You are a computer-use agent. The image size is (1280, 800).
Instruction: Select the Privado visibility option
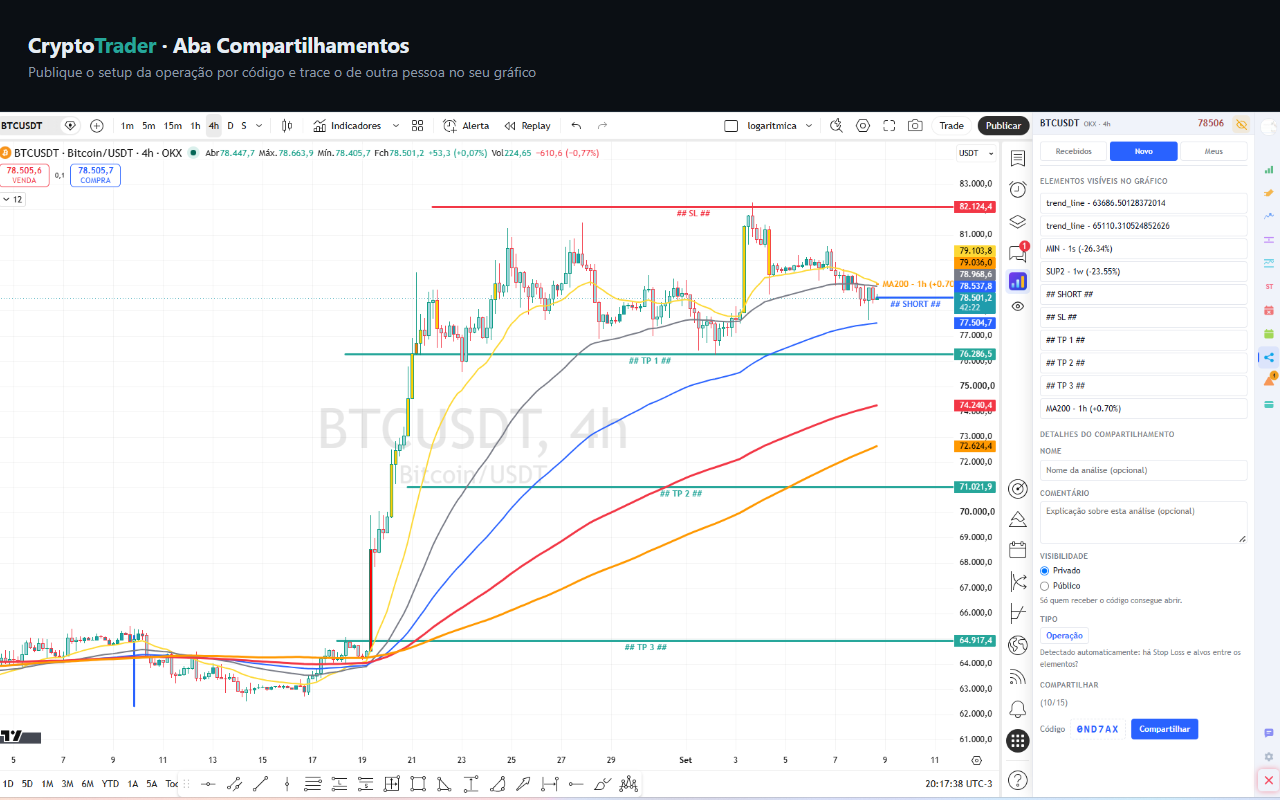click(1045, 570)
